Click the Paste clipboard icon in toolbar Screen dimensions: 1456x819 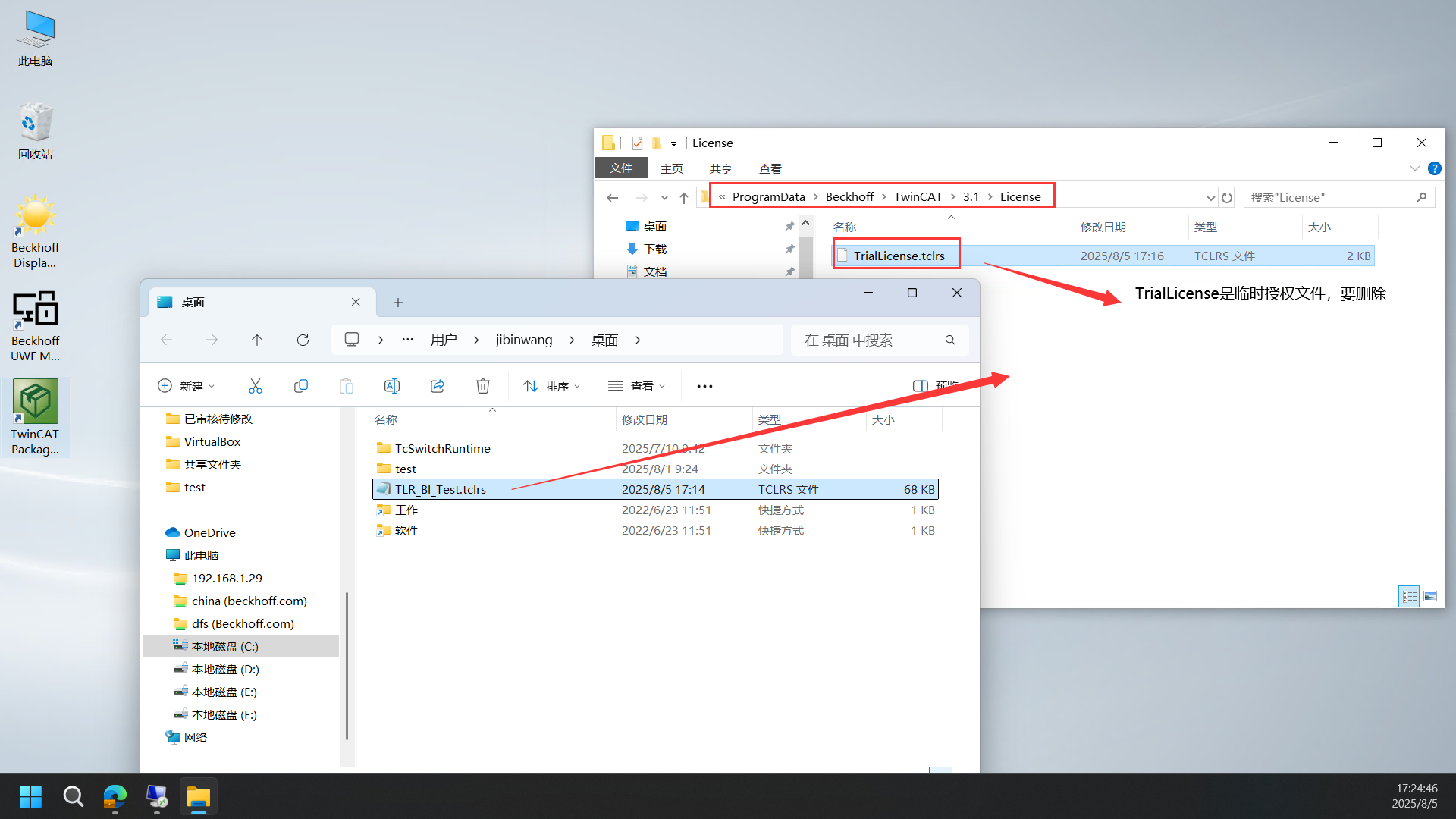(x=347, y=386)
